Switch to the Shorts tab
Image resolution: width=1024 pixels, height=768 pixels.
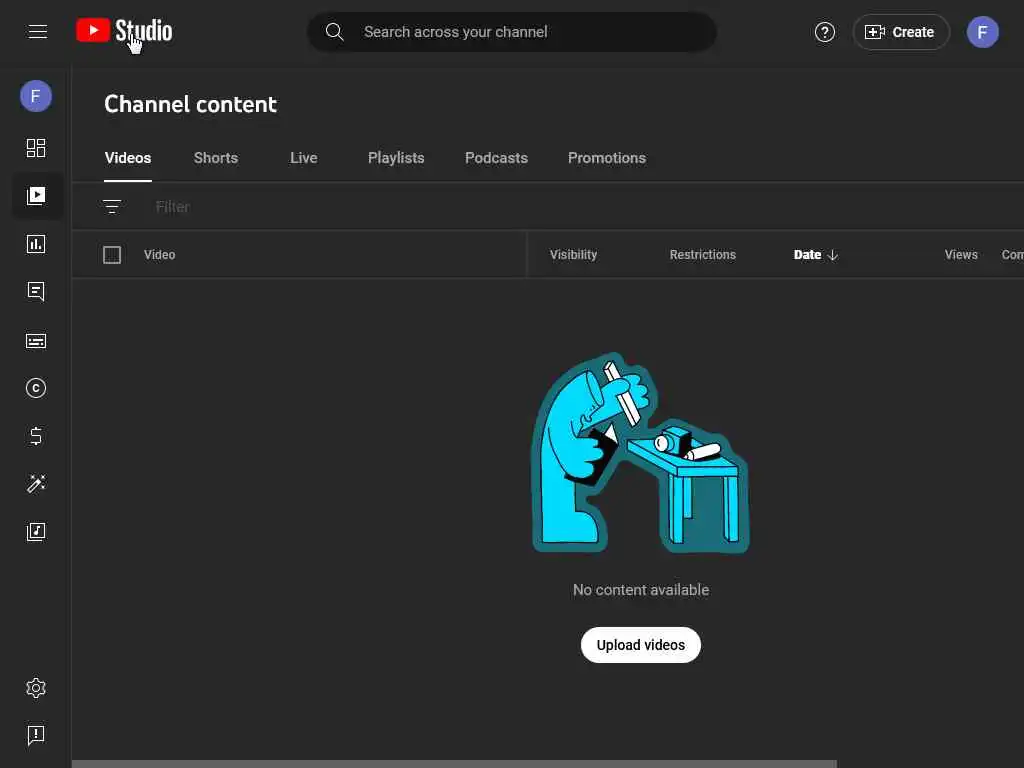tap(216, 158)
